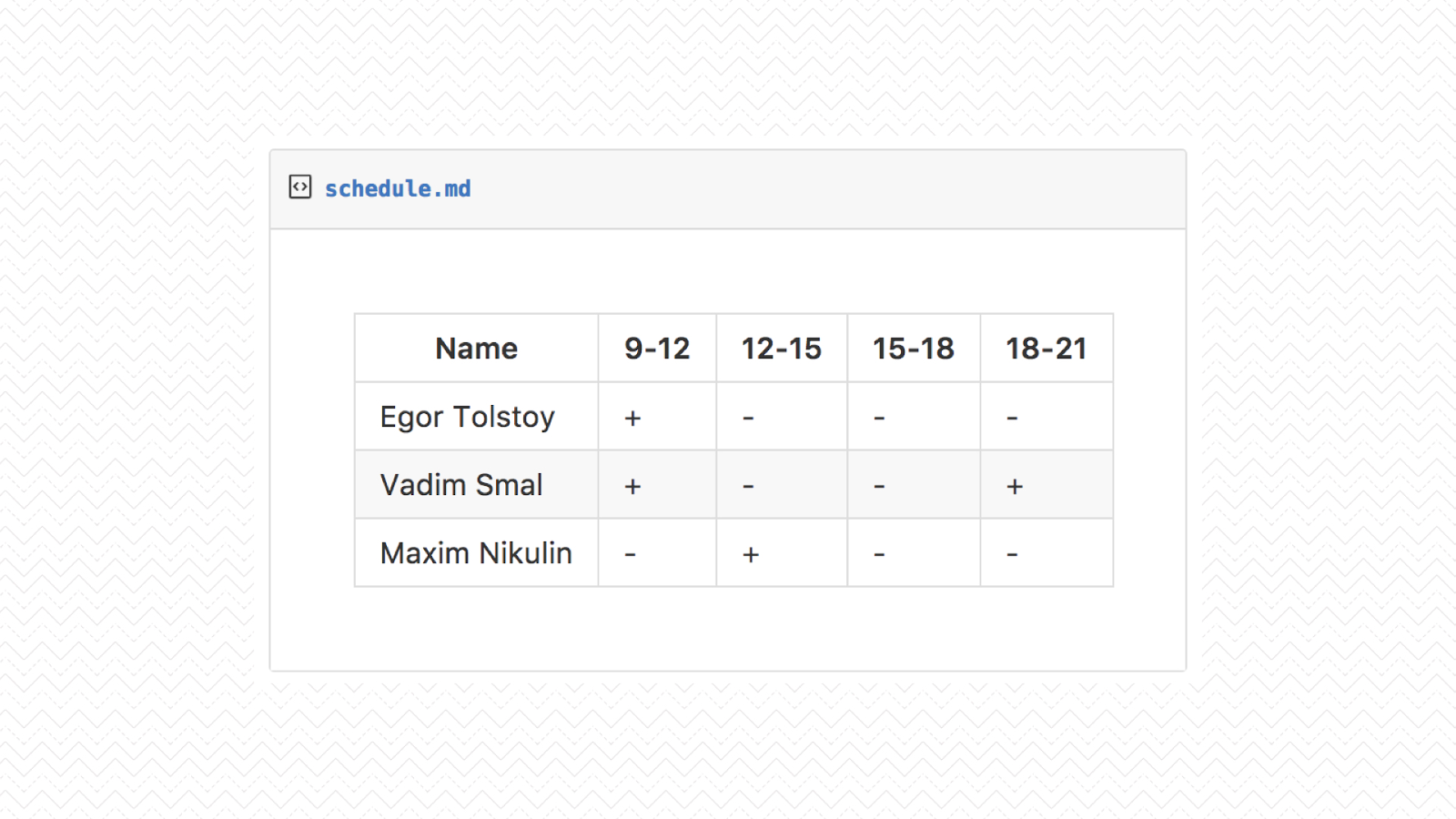Click Maxim Nikulin's plus sign under 12-15
1456x819 pixels.
click(751, 554)
